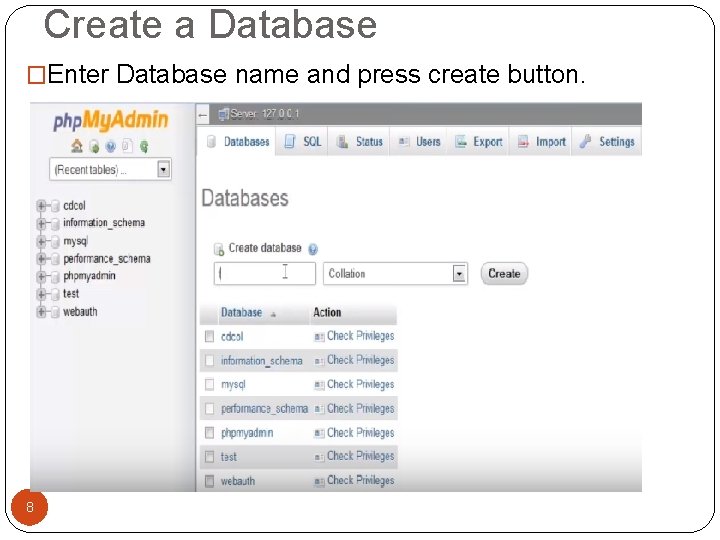
Task: Click the privileges icon in mysql row
Action: [319, 385]
